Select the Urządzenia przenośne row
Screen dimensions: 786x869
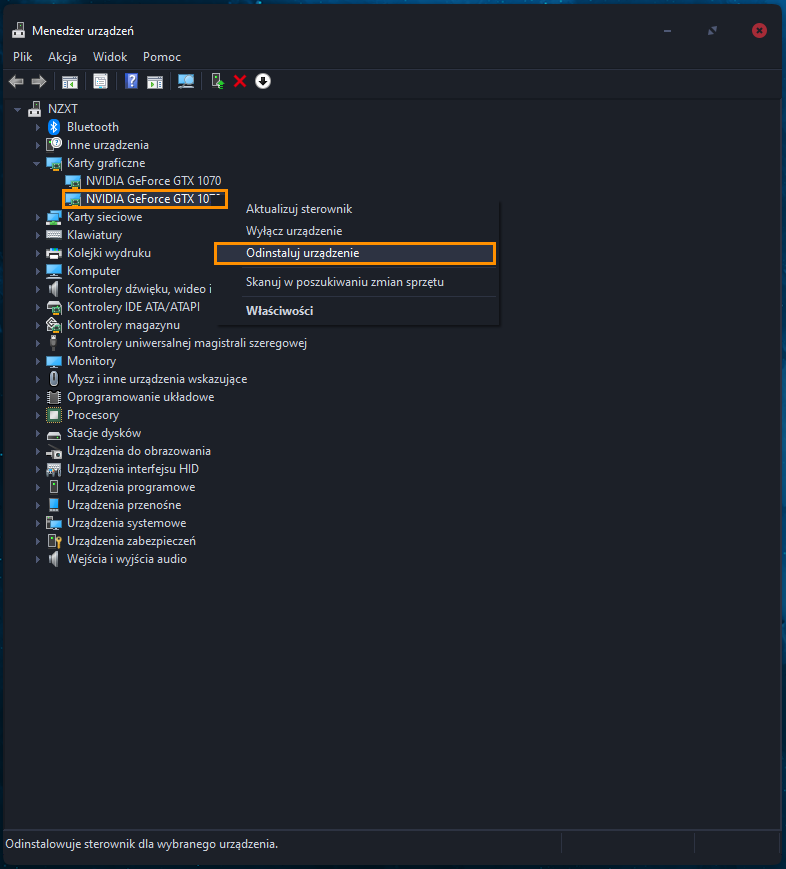(124, 505)
